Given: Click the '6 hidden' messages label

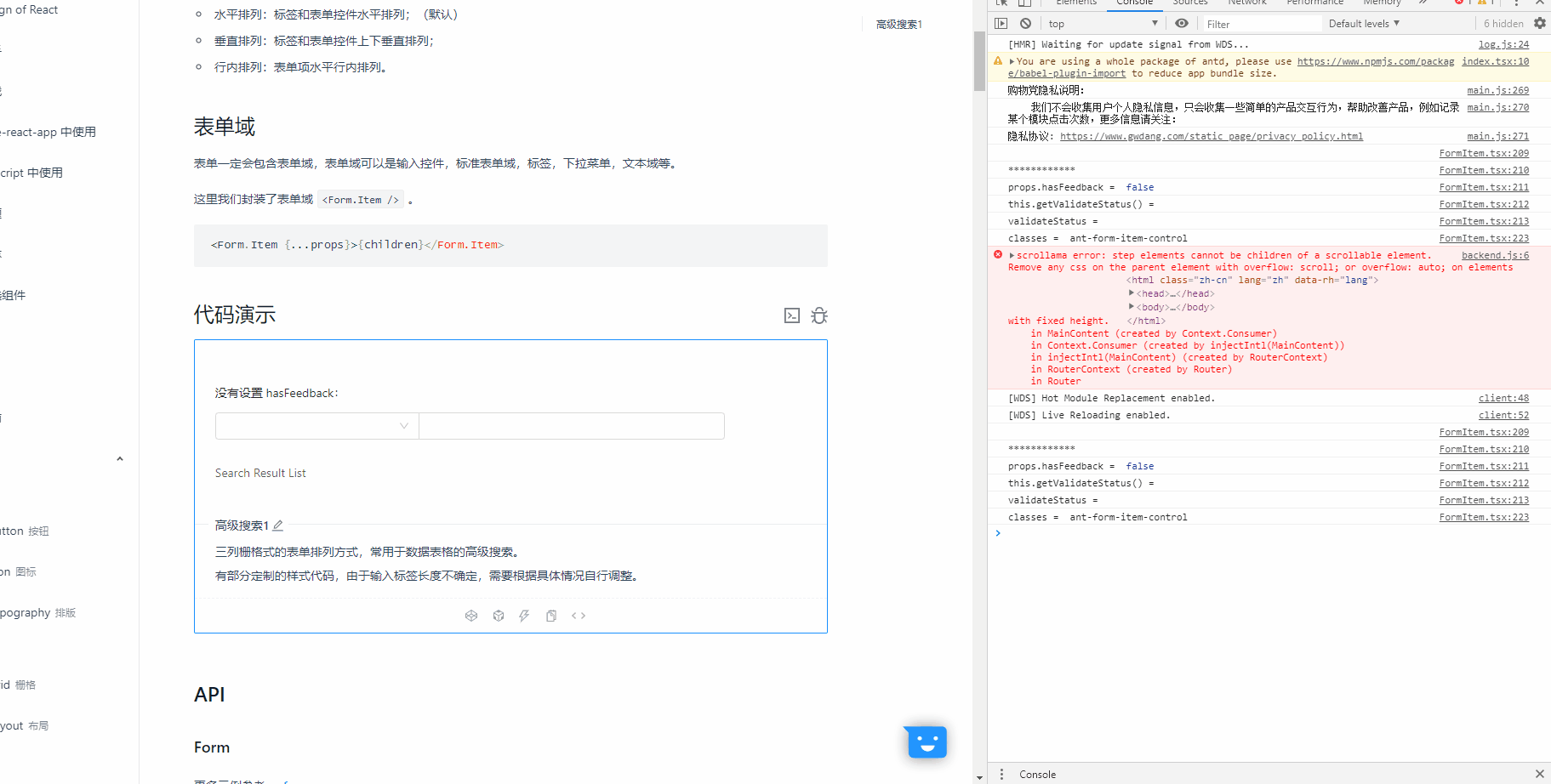Looking at the screenshot, I should coord(1503,24).
